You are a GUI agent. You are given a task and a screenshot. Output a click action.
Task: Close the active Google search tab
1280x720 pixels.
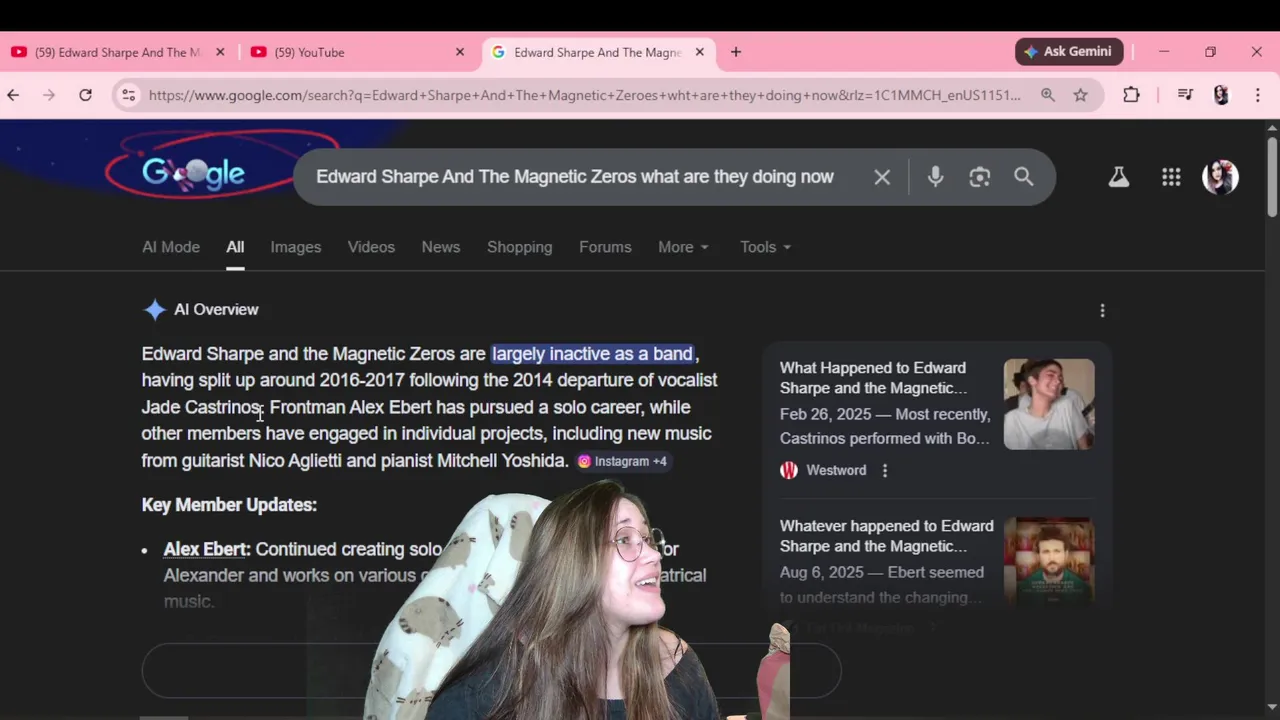[x=700, y=52]
